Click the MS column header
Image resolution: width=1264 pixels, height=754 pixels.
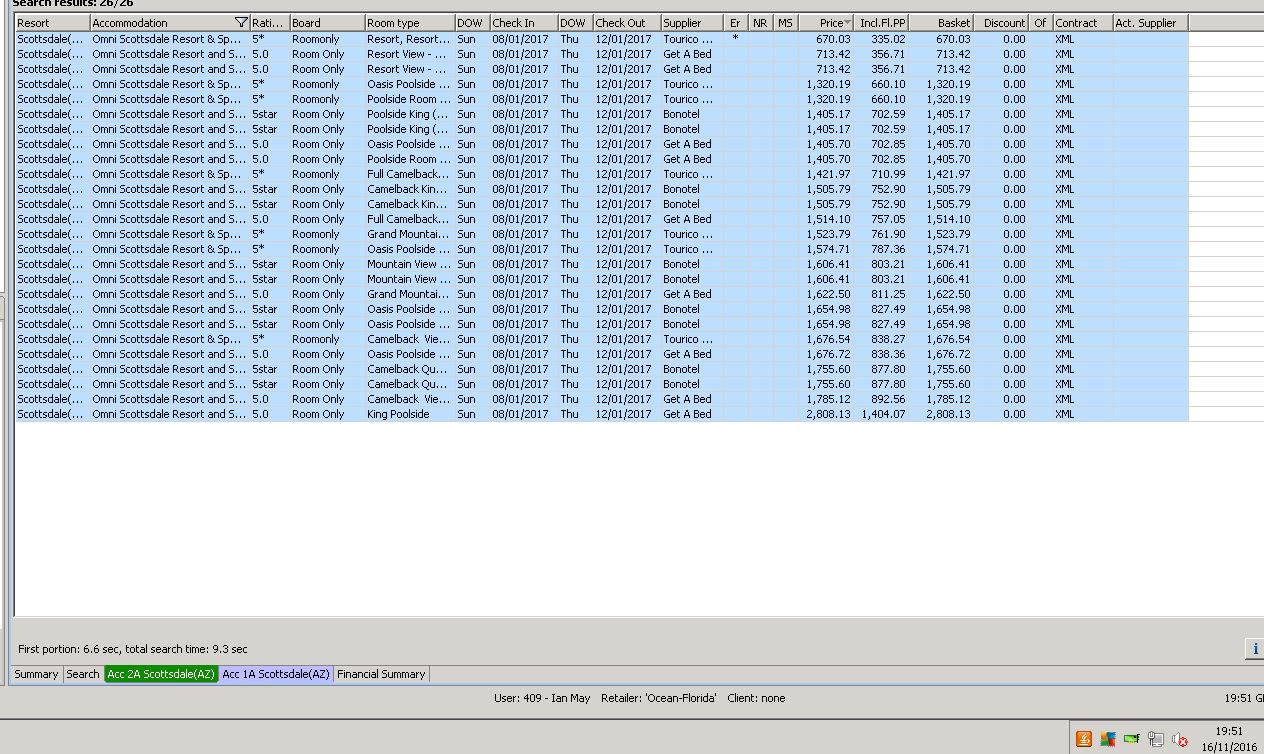tap(785, 23)
